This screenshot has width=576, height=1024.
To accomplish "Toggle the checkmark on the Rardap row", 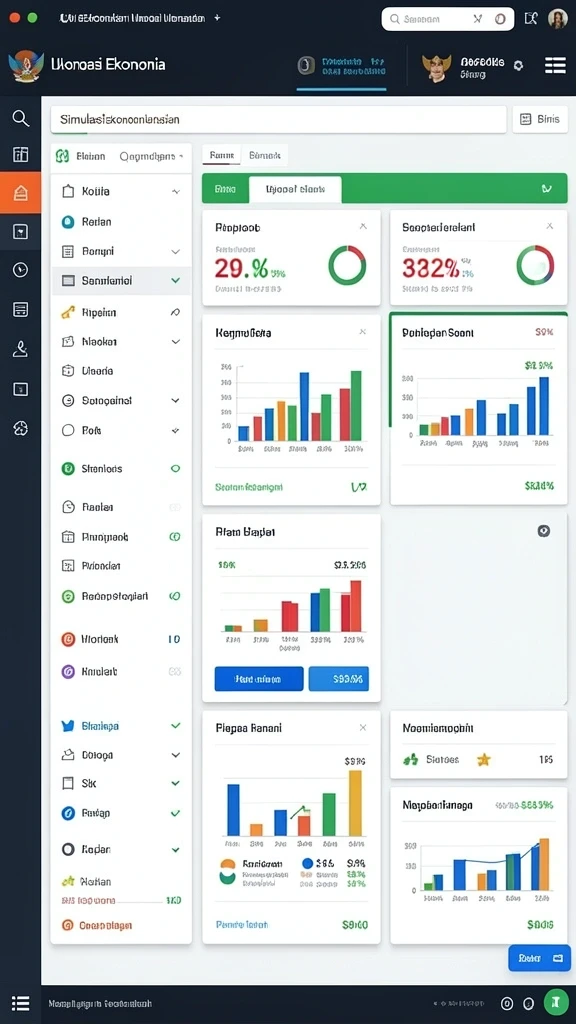I will pos(175,814).
